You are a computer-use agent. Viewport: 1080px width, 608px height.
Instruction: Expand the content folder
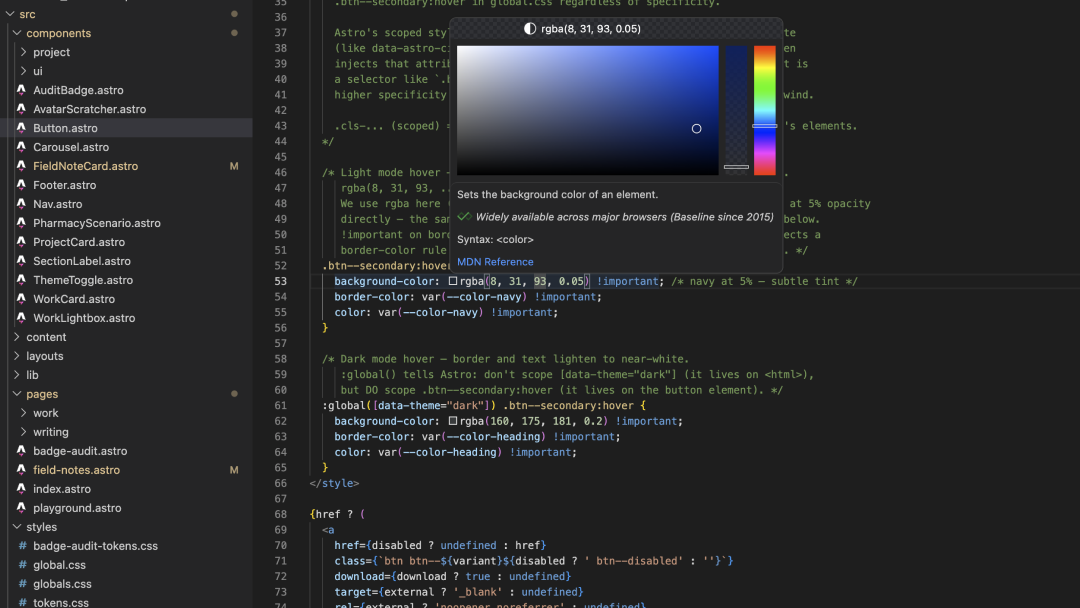coord(17,337)
